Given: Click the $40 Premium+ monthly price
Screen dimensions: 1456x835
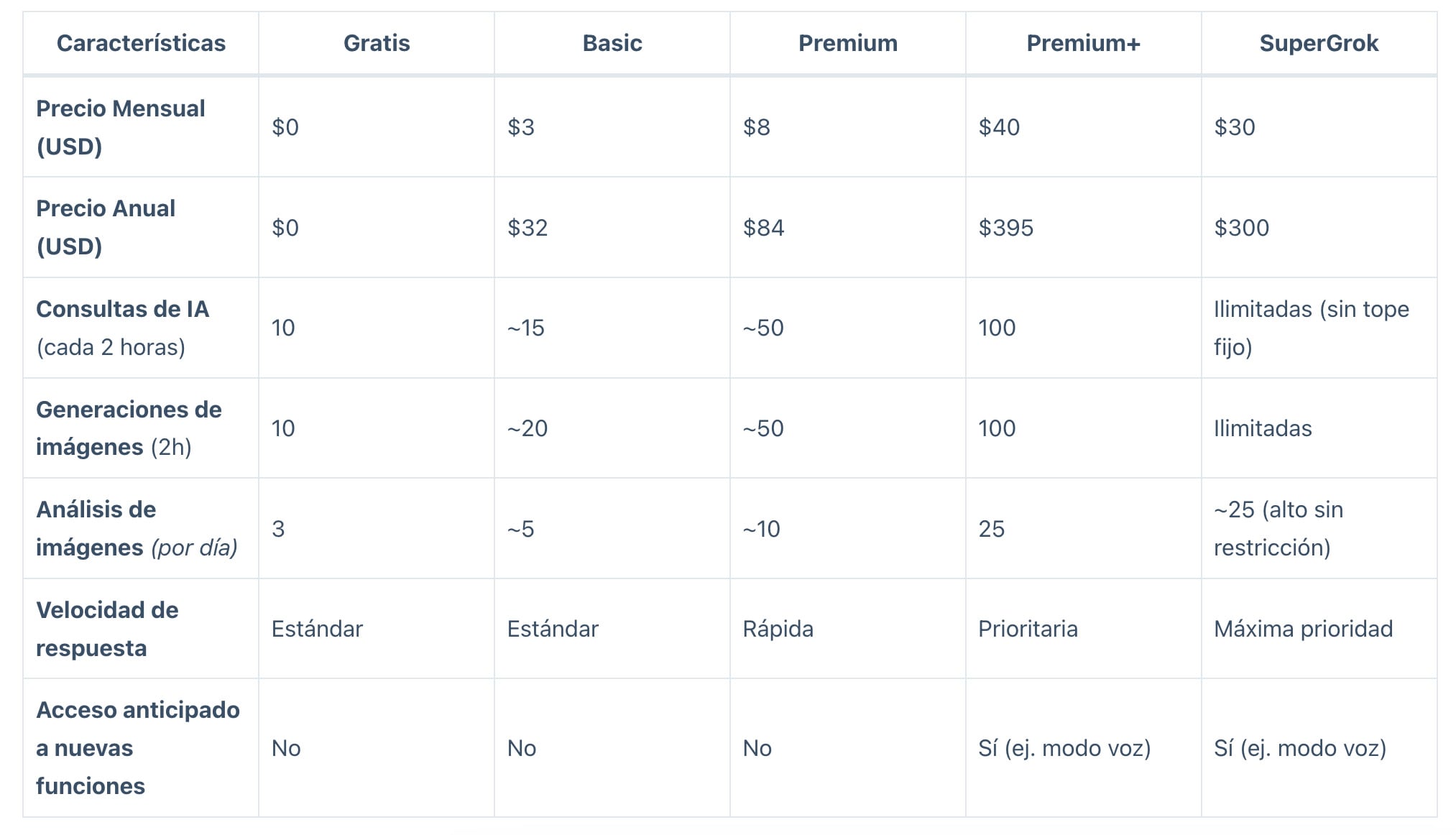Looking at the screenshot, I should [999, 127].
